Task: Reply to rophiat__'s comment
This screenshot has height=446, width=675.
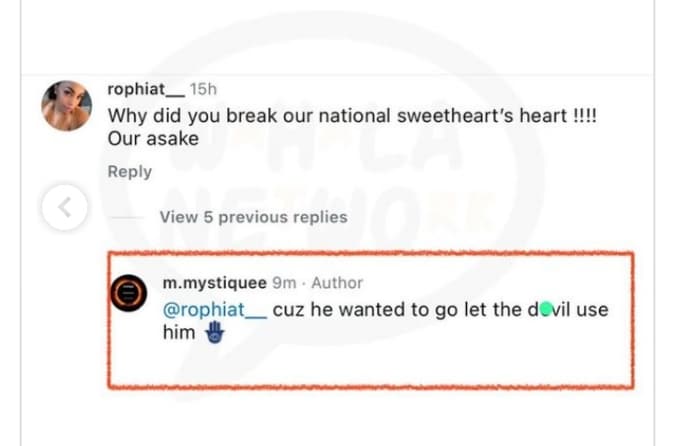Action: point(130,171)
